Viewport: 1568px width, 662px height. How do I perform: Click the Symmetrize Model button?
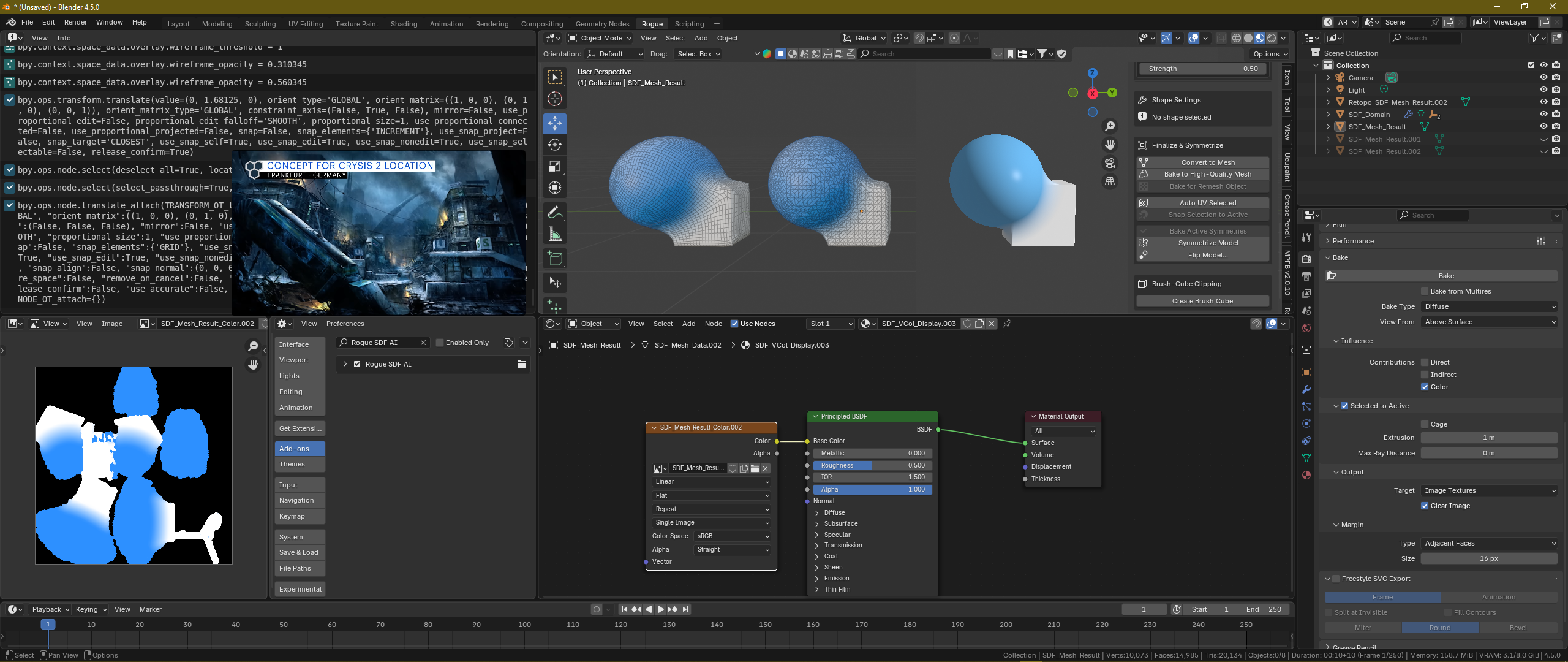click(1203, 243)
